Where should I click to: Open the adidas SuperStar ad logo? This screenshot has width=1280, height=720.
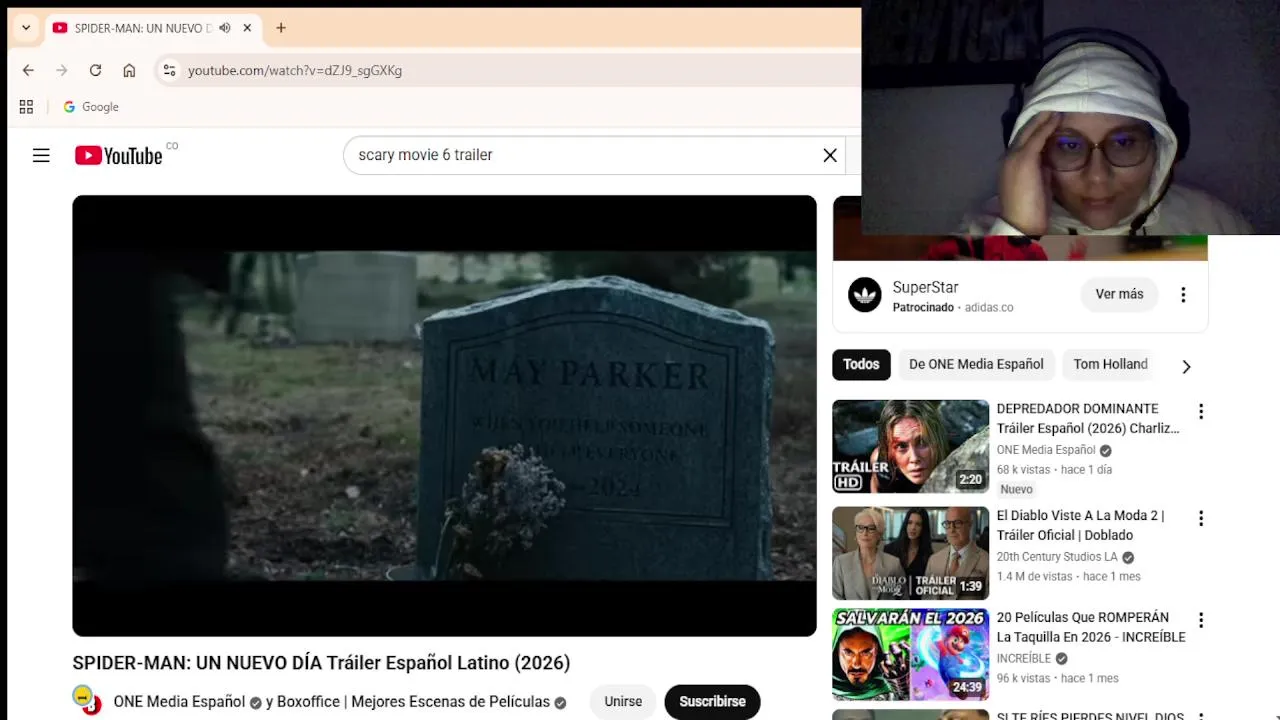(x=865, y=295)
